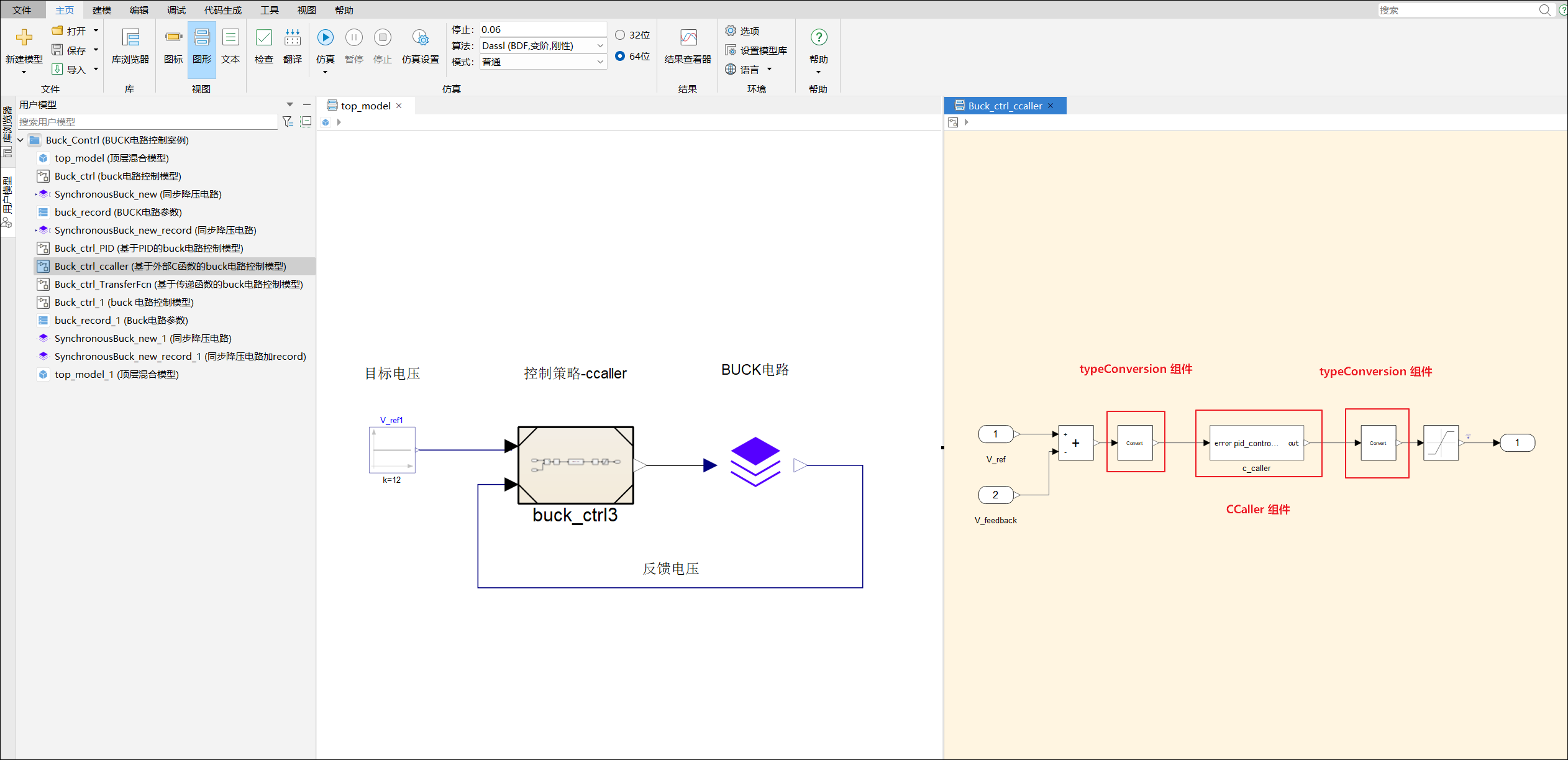Switch to the top_model tab
The image size is (1568, 760).
(x=365, y=106)
